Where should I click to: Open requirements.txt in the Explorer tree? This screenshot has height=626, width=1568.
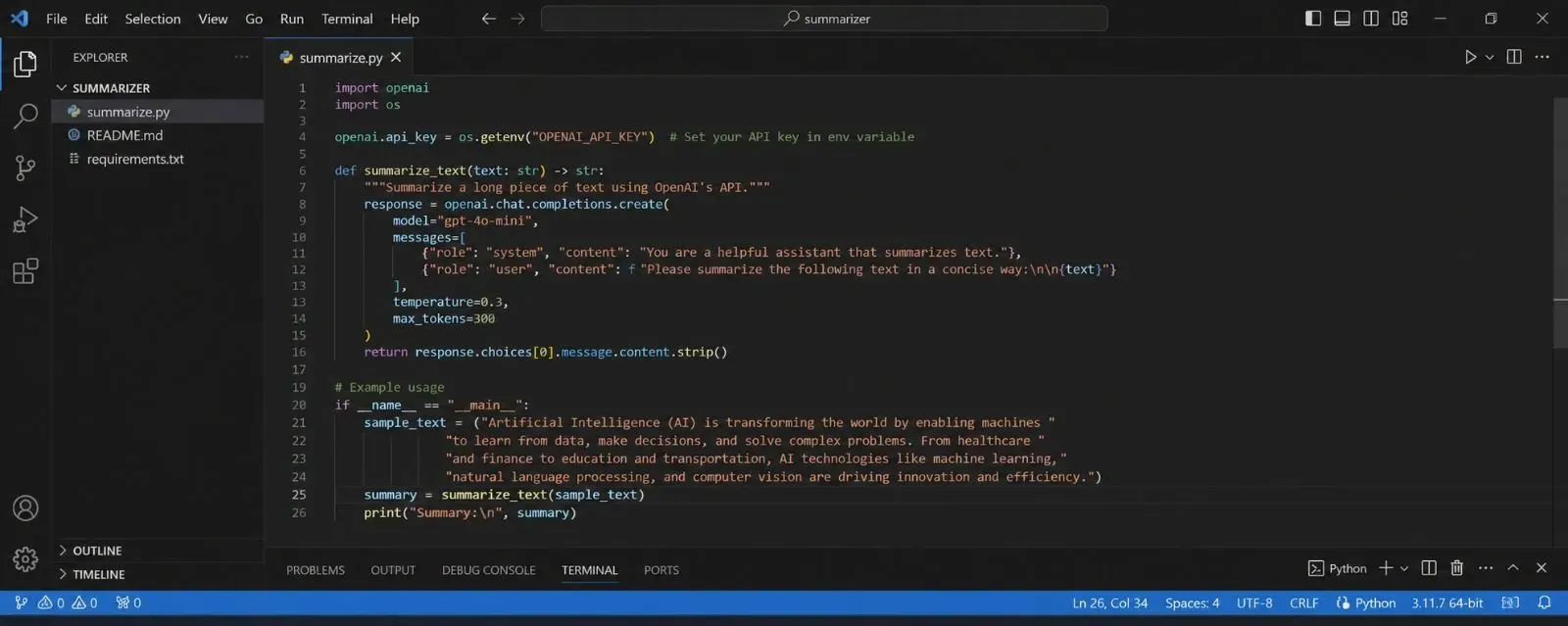(x=158, y=159)
